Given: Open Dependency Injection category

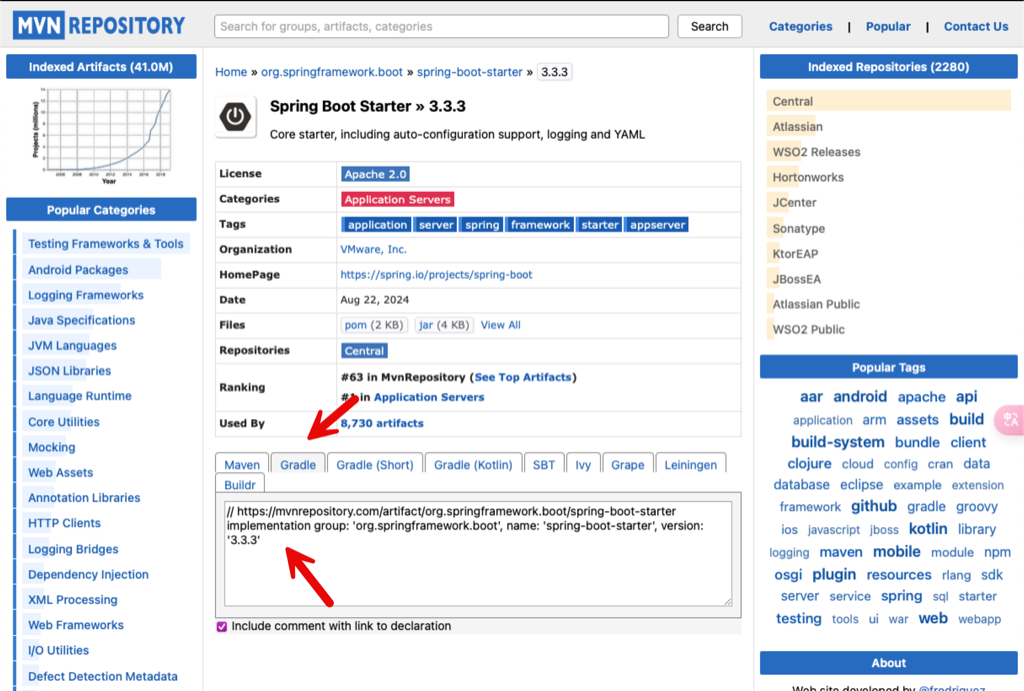Looking at the screenshot, I should click(x=88, y=575).
